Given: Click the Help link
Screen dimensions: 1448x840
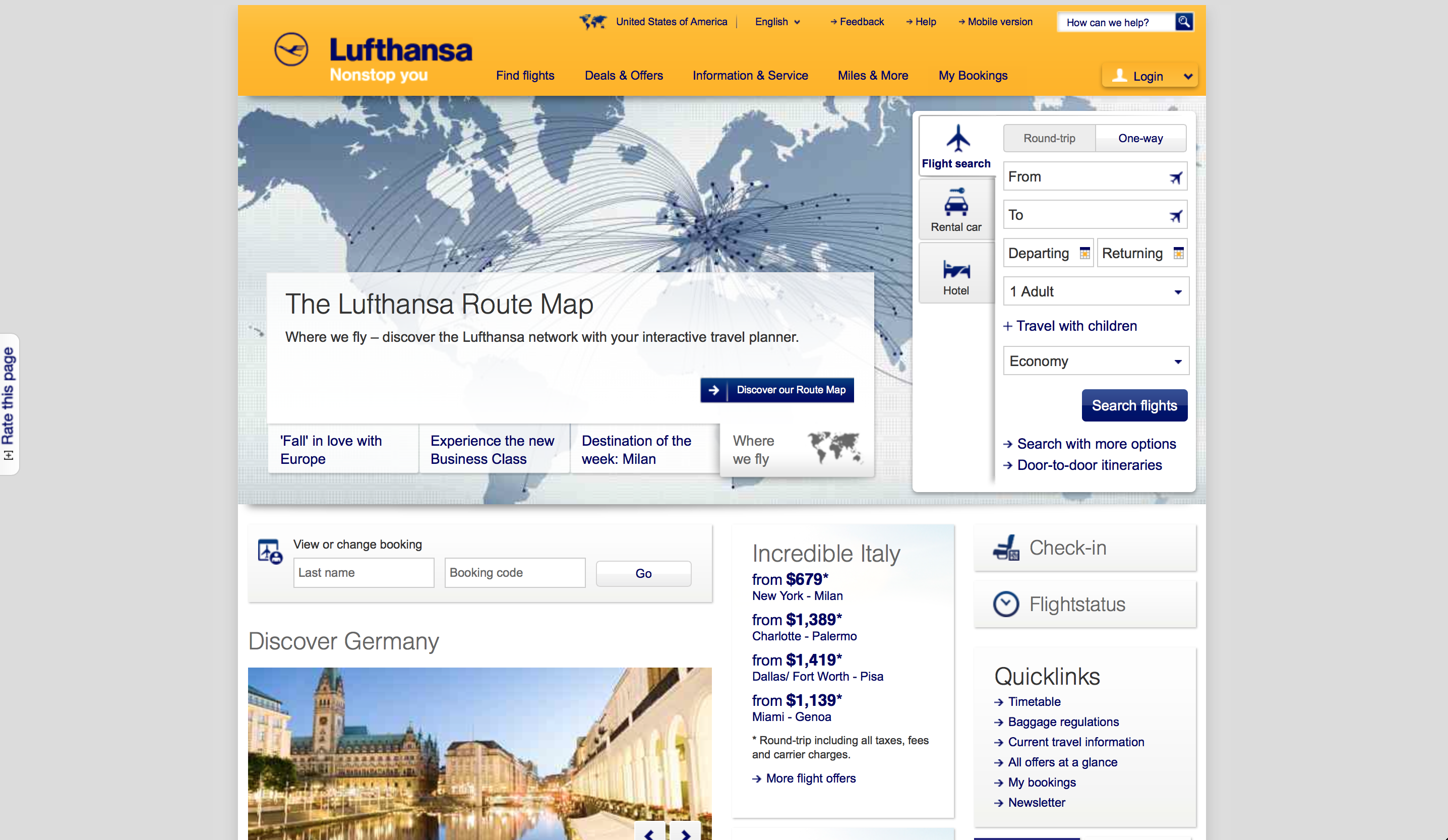Looking at the screenshot, I should 921,22.
